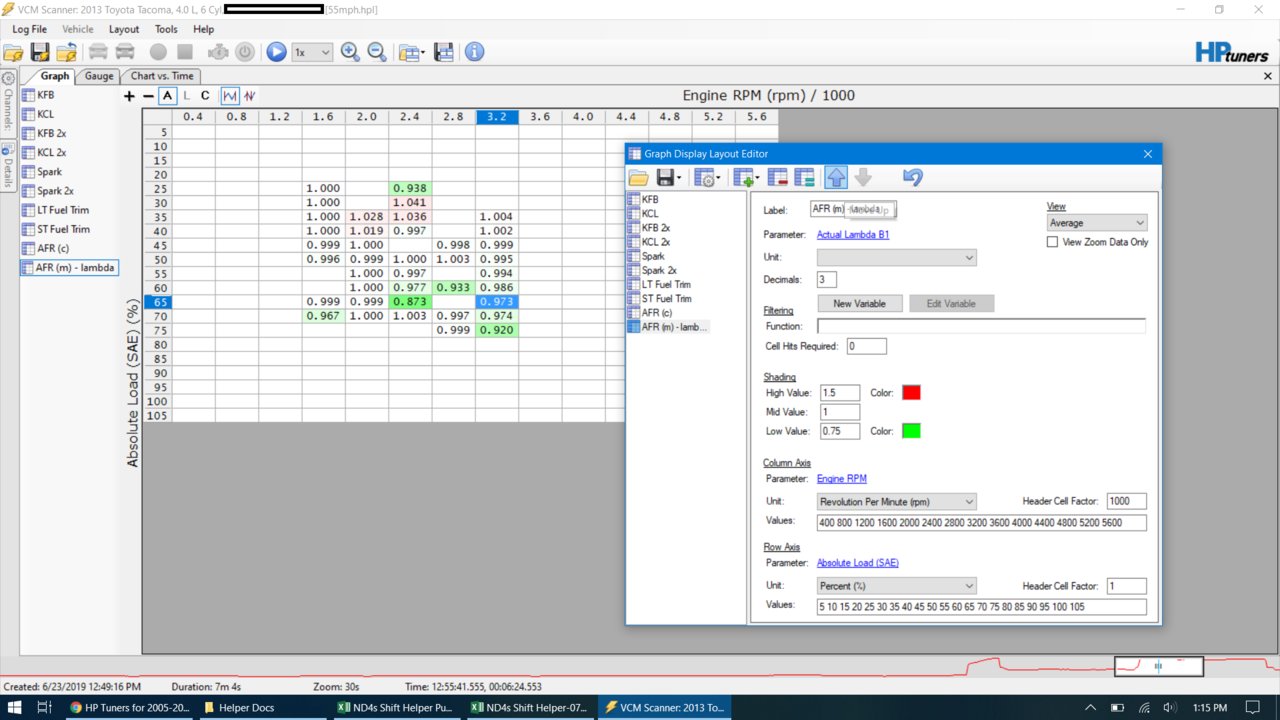Click the save layout icon beside info
This screenshot has width=1280, height=720.
(x=444, y=52)
